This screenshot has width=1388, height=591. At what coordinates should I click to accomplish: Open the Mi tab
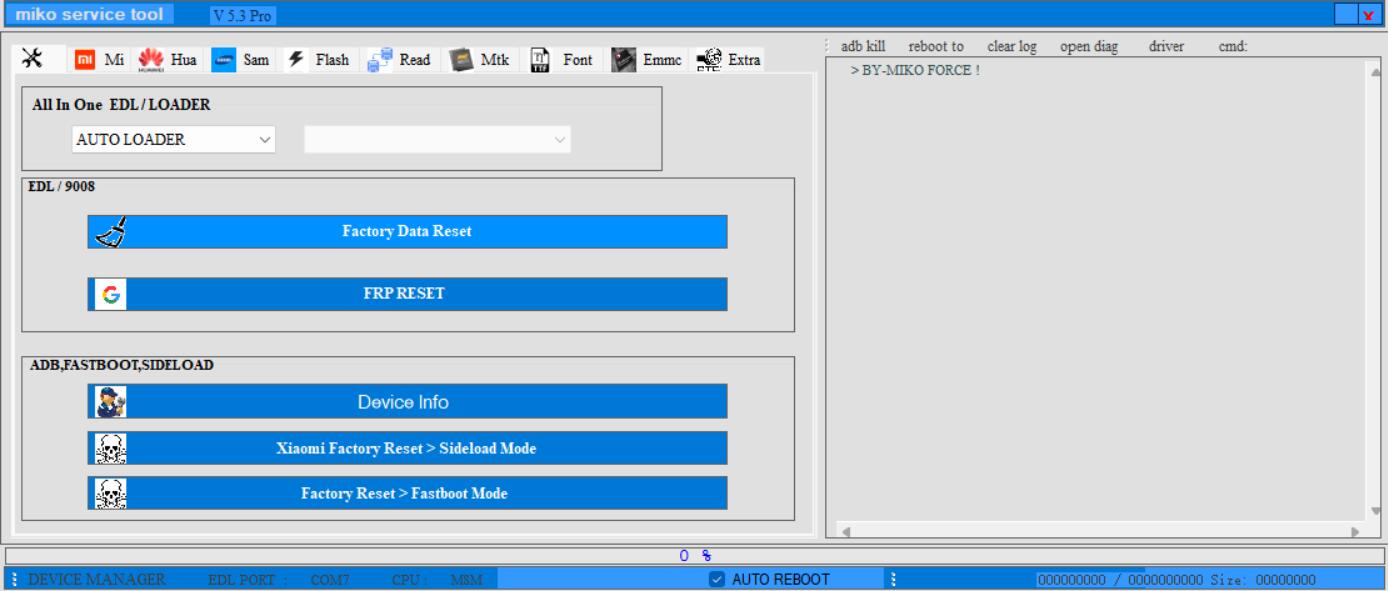(x=101, y=60)
